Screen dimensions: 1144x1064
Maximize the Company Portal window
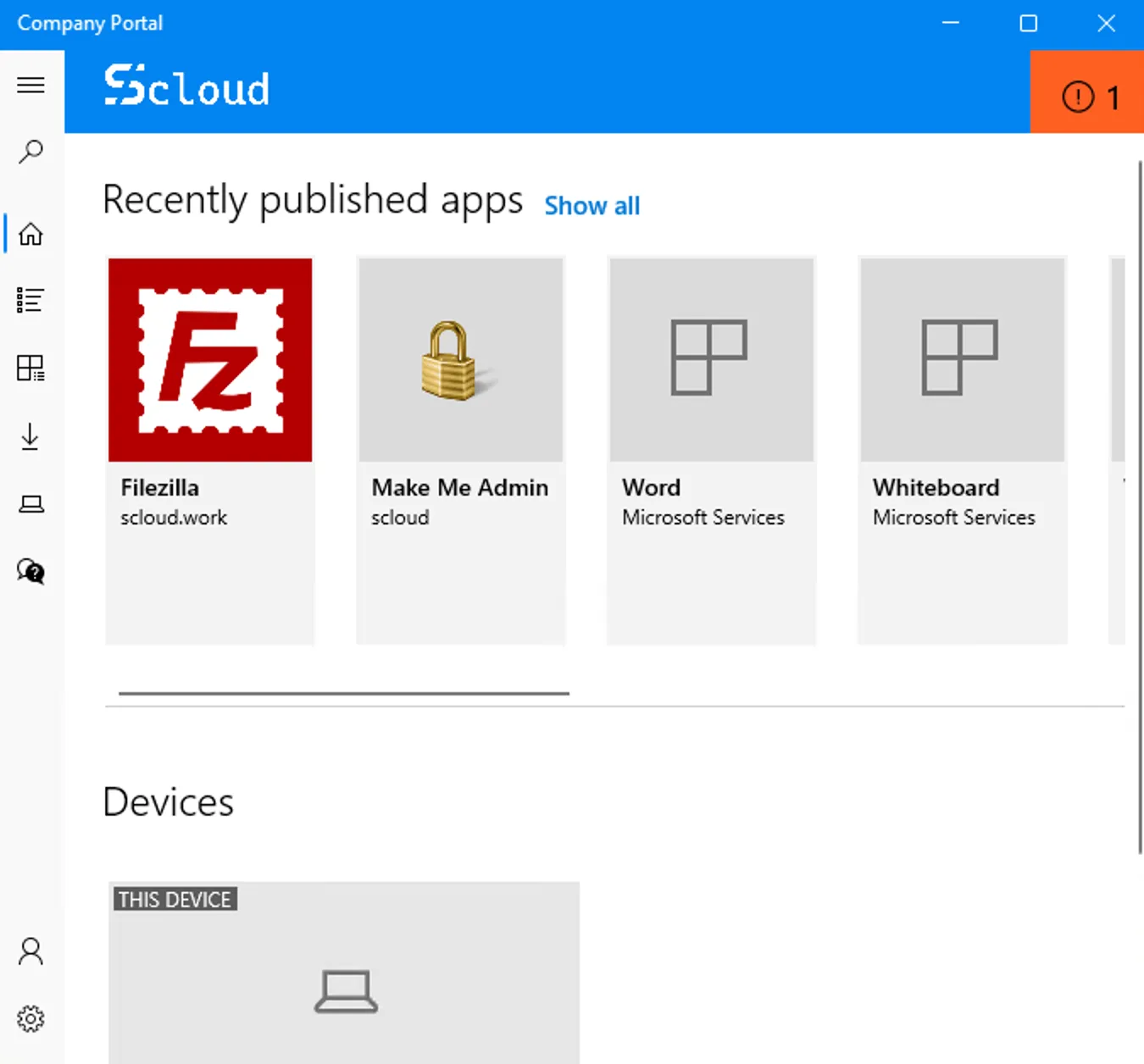pos(1029,23)
